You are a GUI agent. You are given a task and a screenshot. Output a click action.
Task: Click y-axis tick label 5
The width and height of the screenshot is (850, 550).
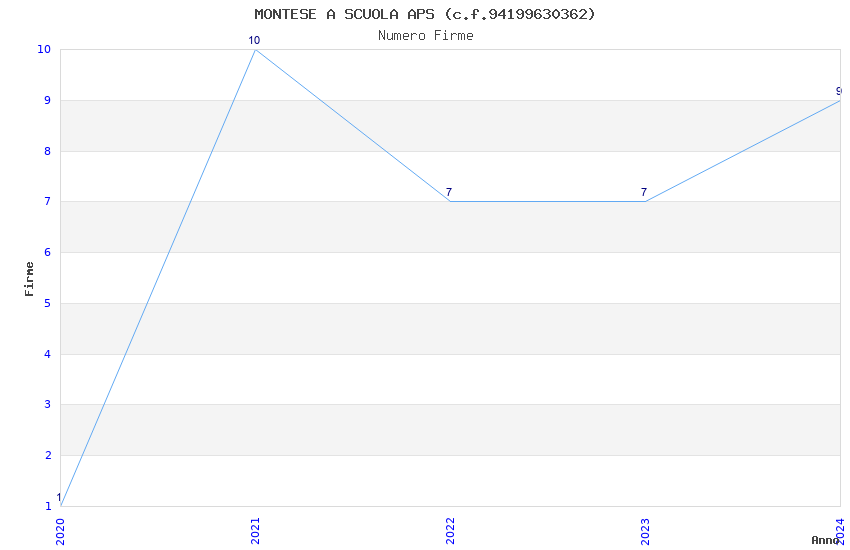[x=47, y=304]
